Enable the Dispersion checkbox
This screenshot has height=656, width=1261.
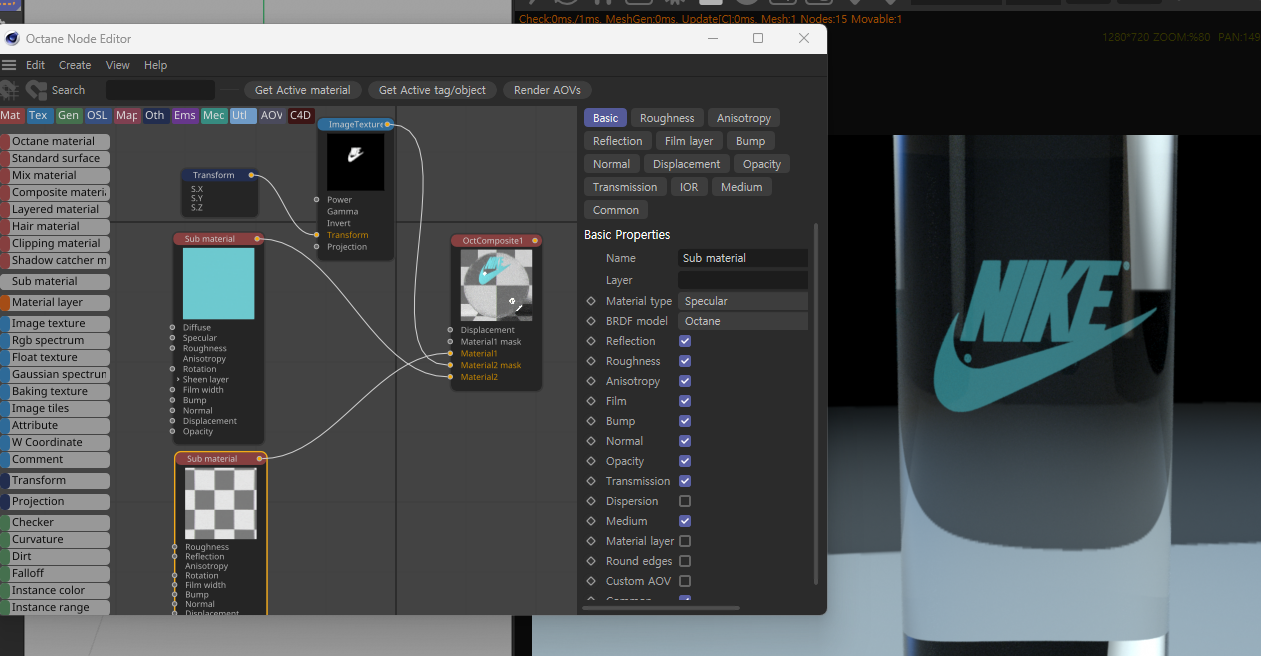coord(685,501)
